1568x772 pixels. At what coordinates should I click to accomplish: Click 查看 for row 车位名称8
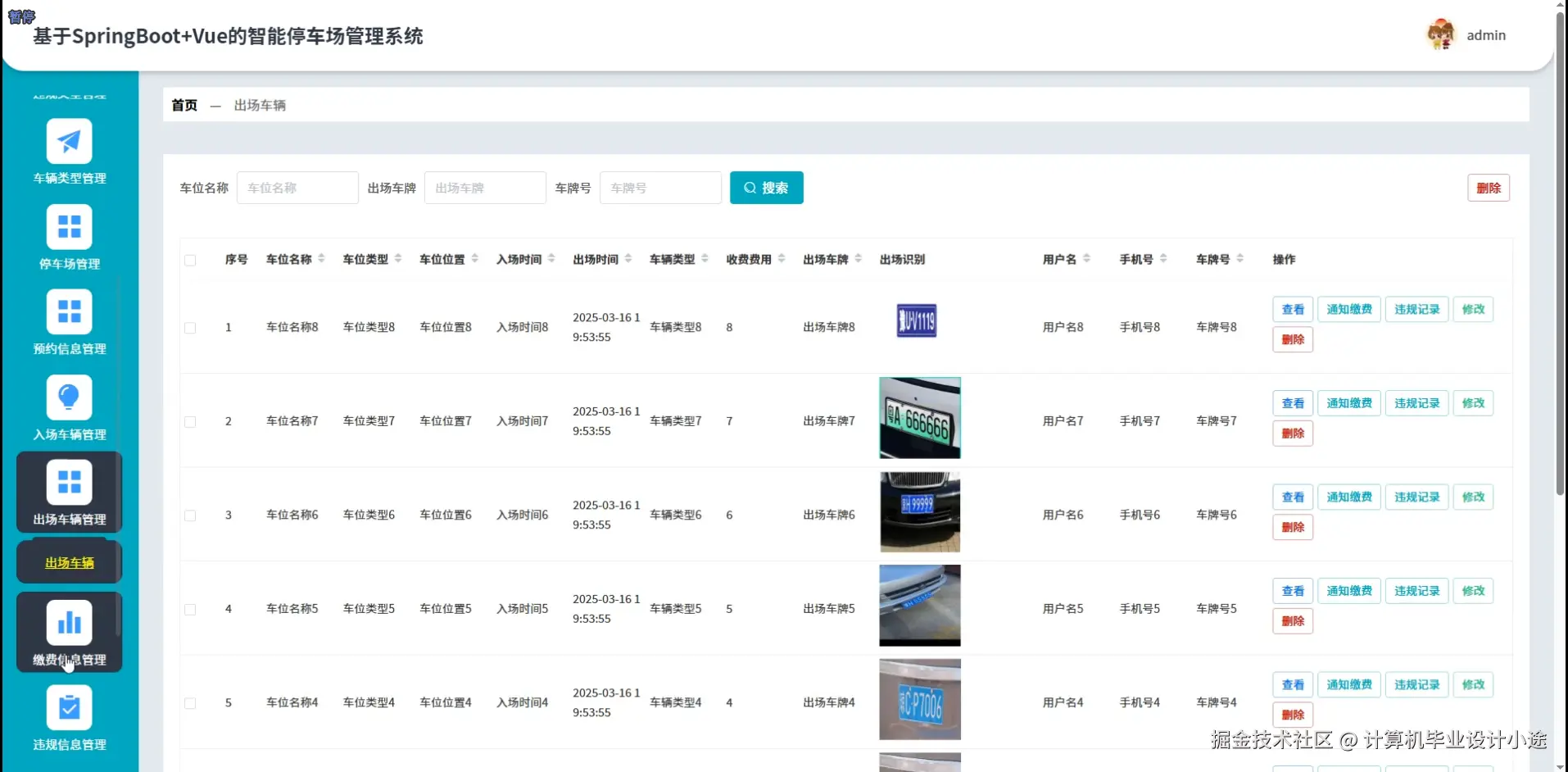click(1293, 309)
